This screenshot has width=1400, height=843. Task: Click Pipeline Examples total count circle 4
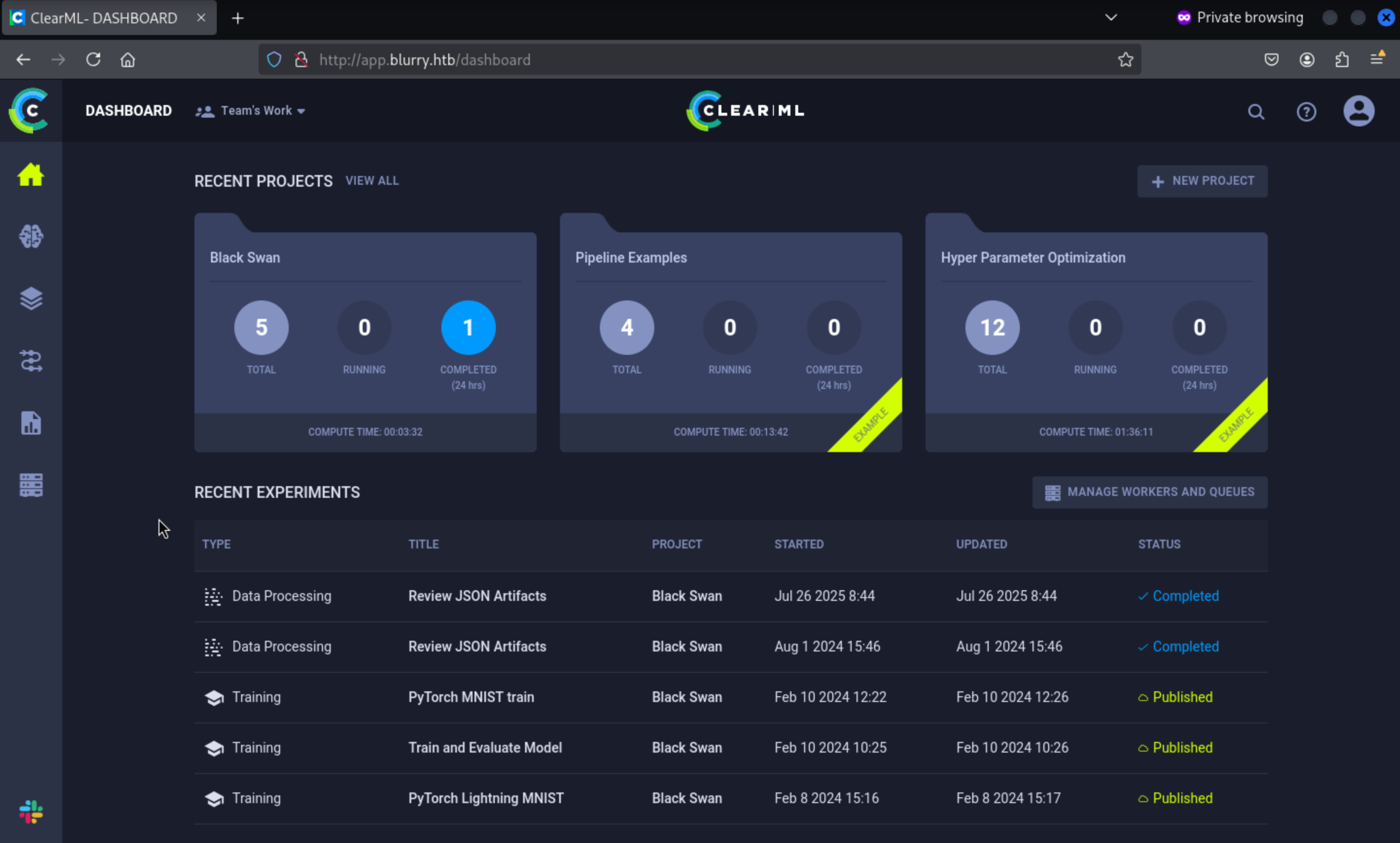[627, 328]
